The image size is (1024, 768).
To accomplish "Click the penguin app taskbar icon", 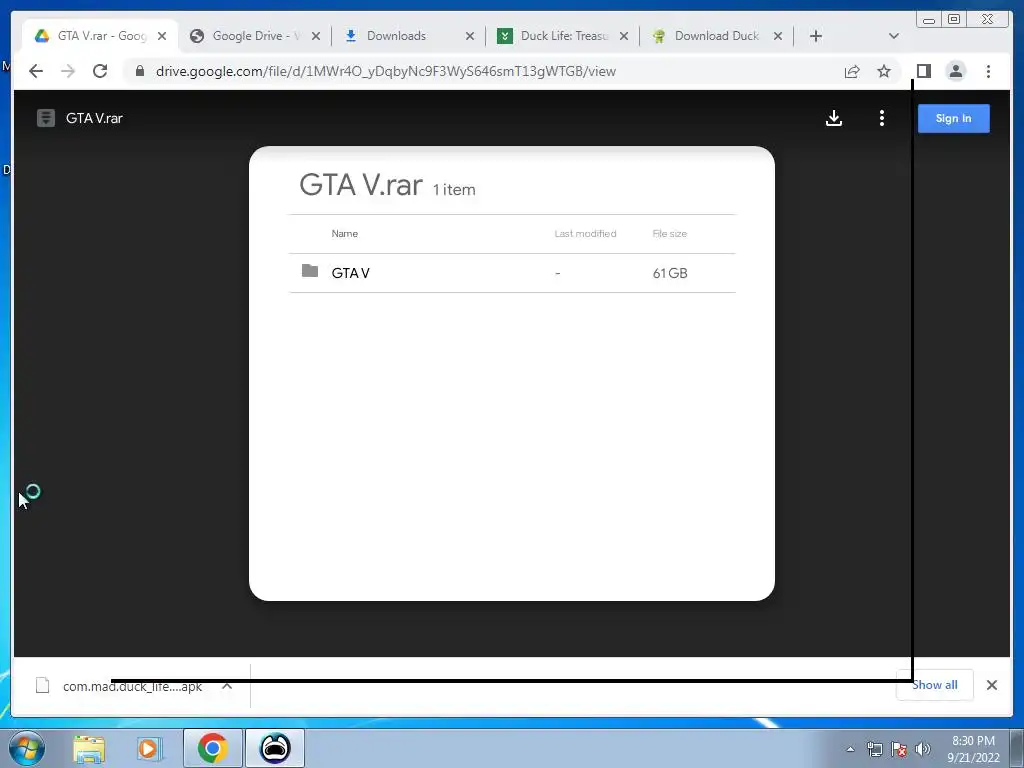I will point(275,748).
